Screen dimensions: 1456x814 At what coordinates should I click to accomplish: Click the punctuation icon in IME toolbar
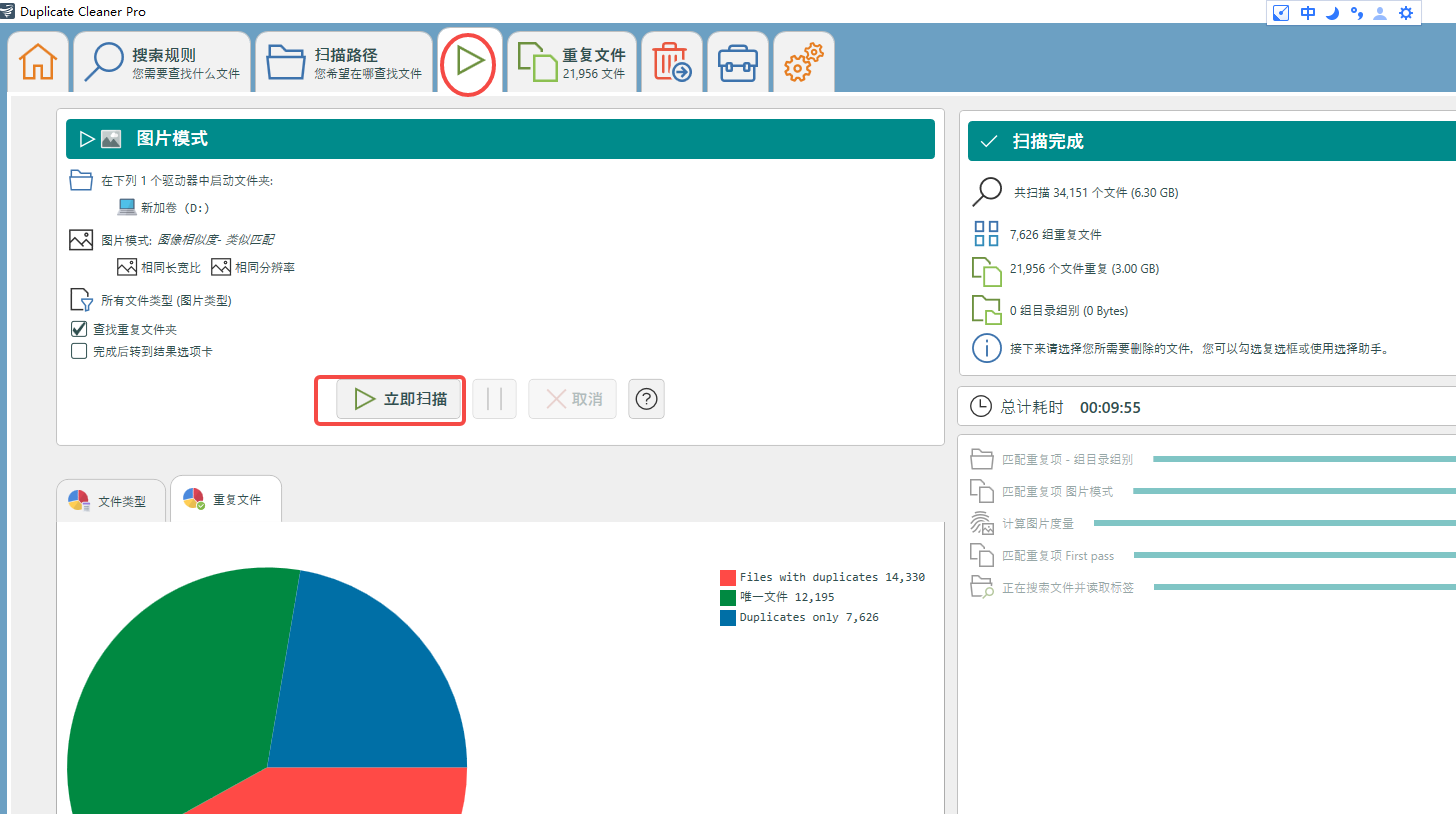[1357, 13]
